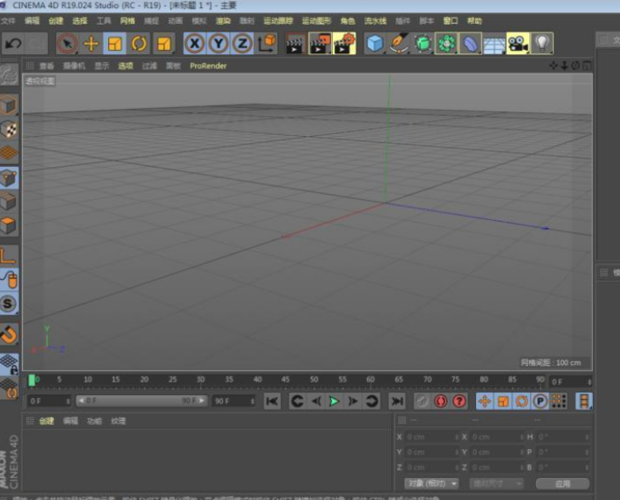Toggle the Z axis lock

coord(242,43)
